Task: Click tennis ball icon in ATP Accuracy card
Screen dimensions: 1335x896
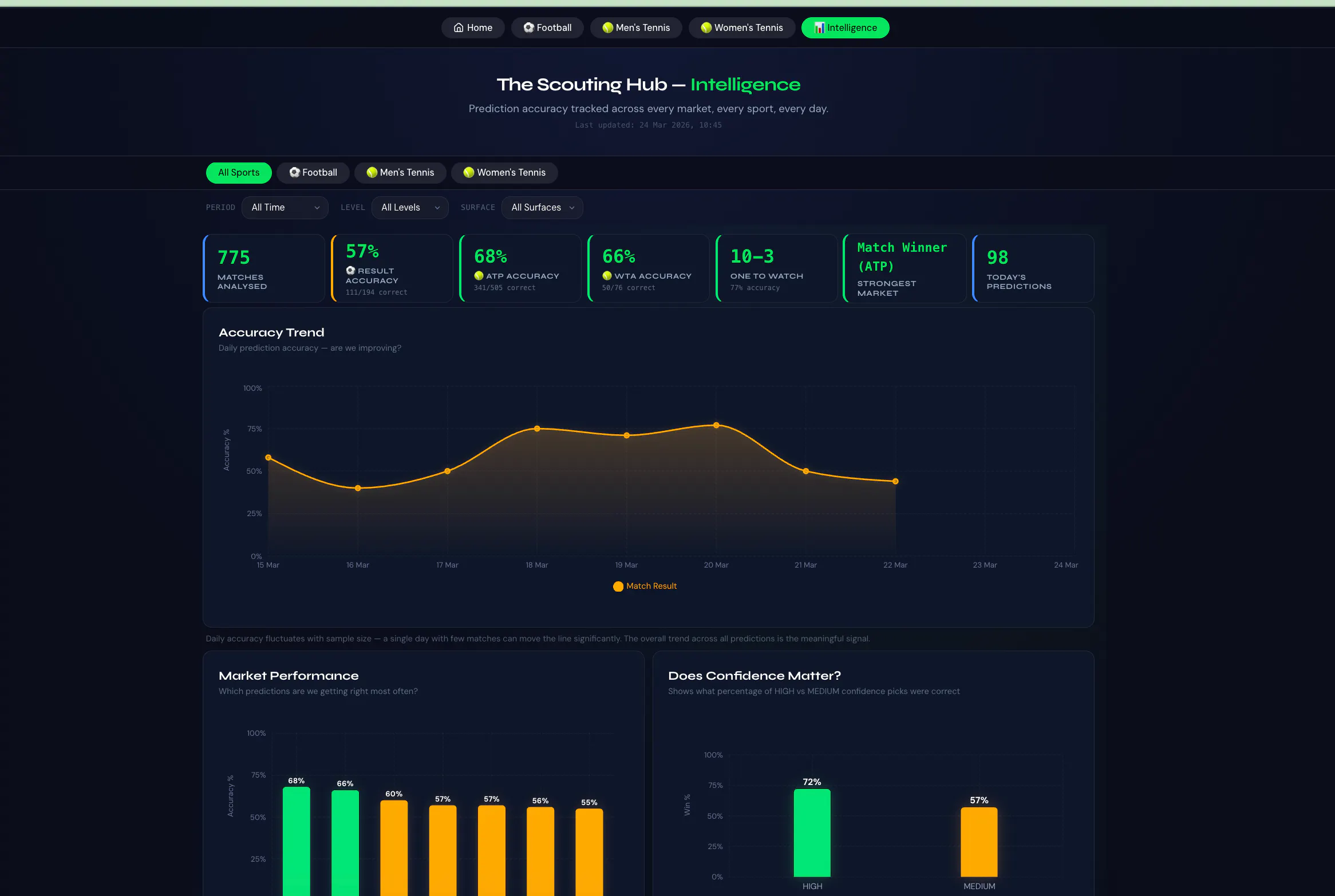Action: point(479,276)
